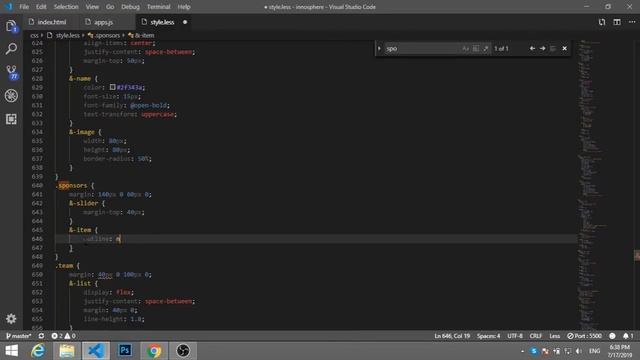Go to previous find match
The image size is (640, 360).
click(x=532, y=49)
